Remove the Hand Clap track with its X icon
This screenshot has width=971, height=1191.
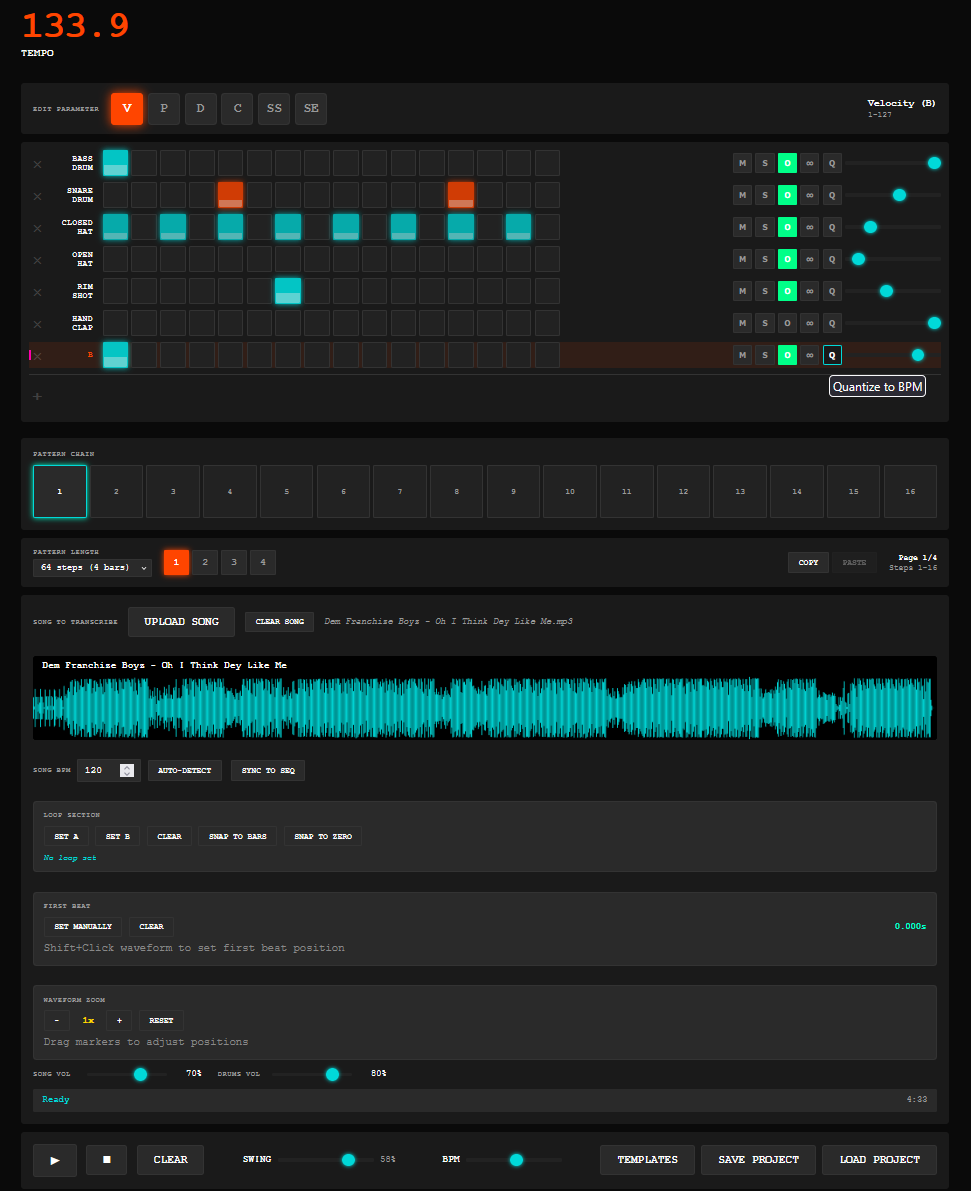point(37,324)
